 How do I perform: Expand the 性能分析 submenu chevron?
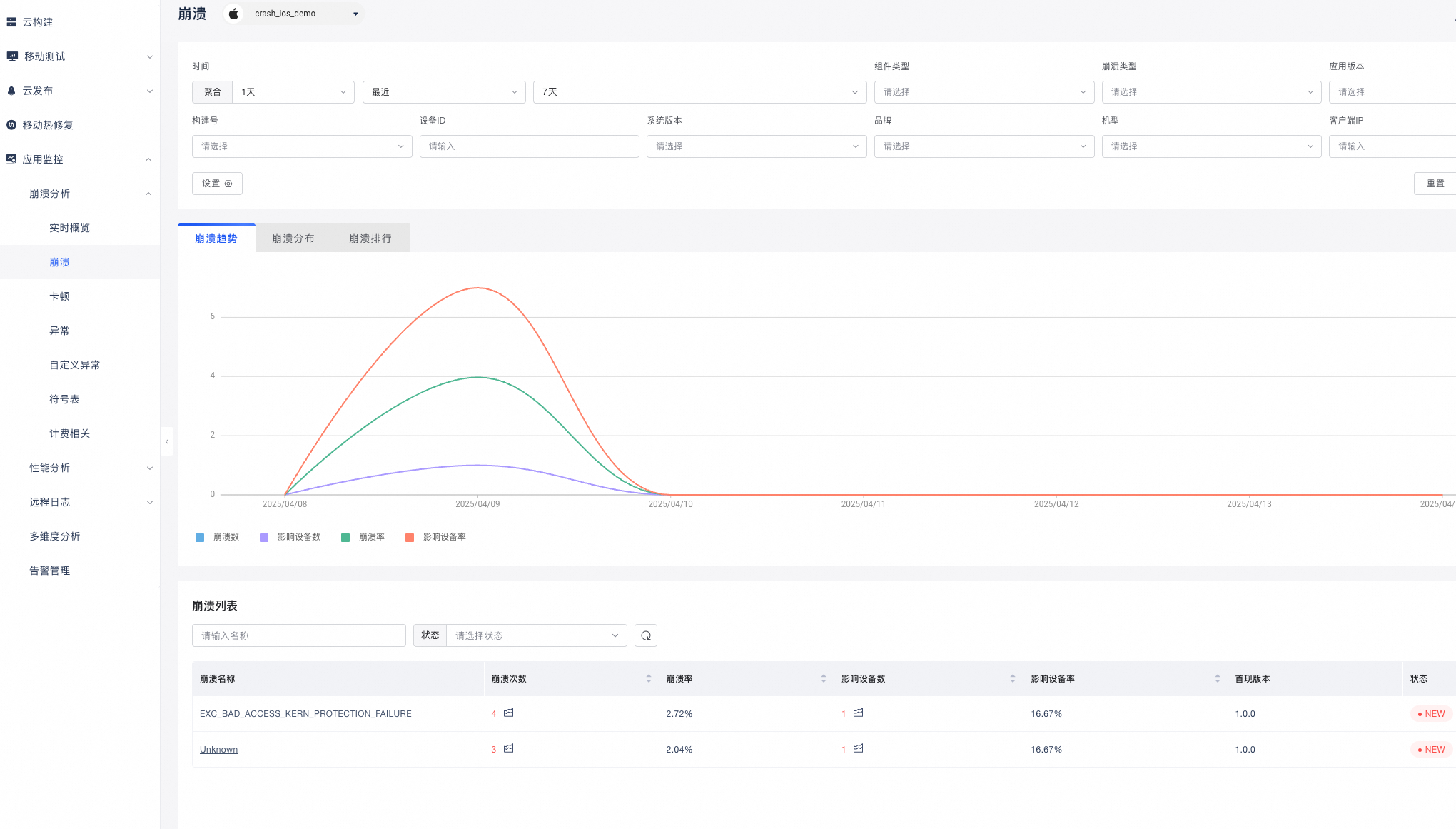coord(150,468)
